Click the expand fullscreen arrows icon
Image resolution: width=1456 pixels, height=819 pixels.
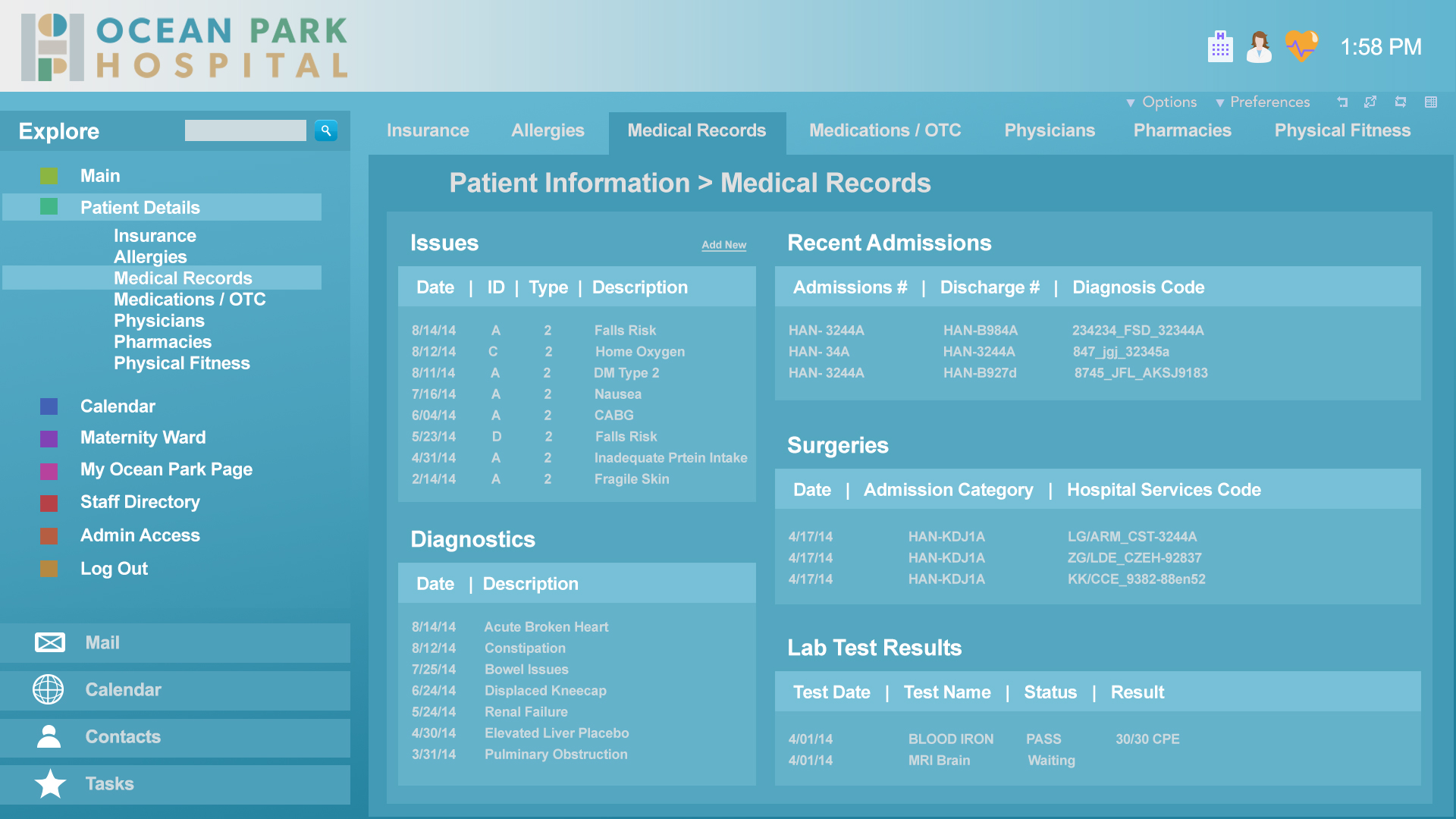coord(1370,102)
